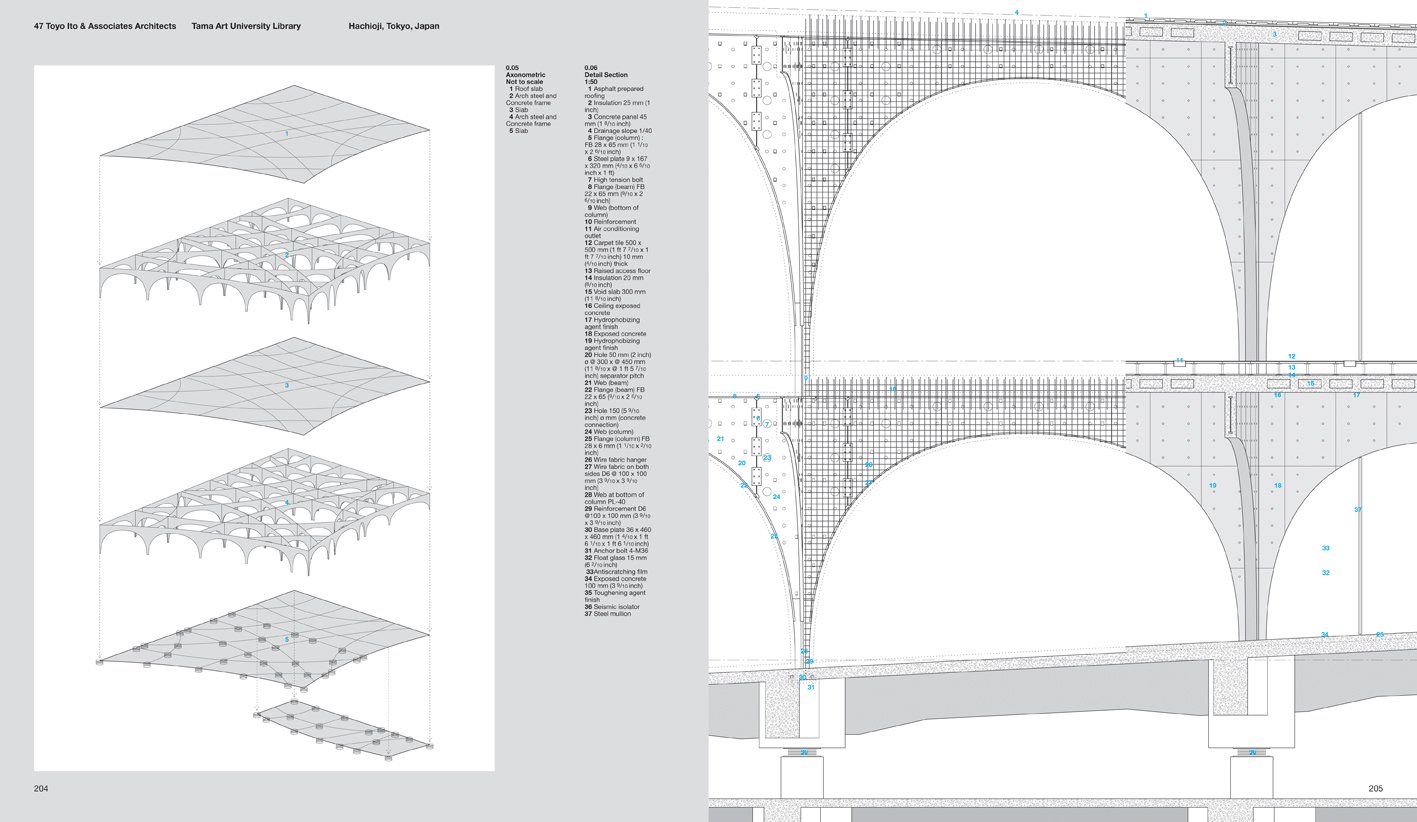The image size is (1417, 822).
Task: Select the "Hachioji, Tokyo, Japan" location text
Action: pyautogui.click(x=393, y=26)
